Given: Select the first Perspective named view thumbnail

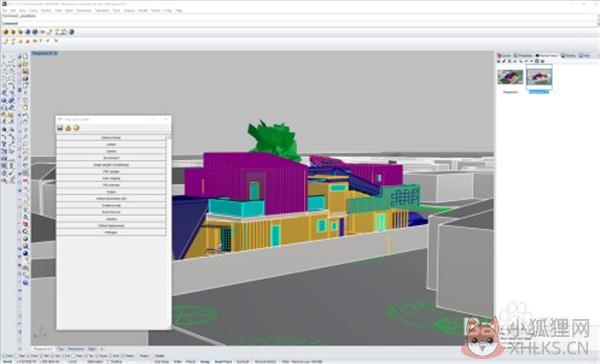Looking at the screenshot, I should 510,77.
